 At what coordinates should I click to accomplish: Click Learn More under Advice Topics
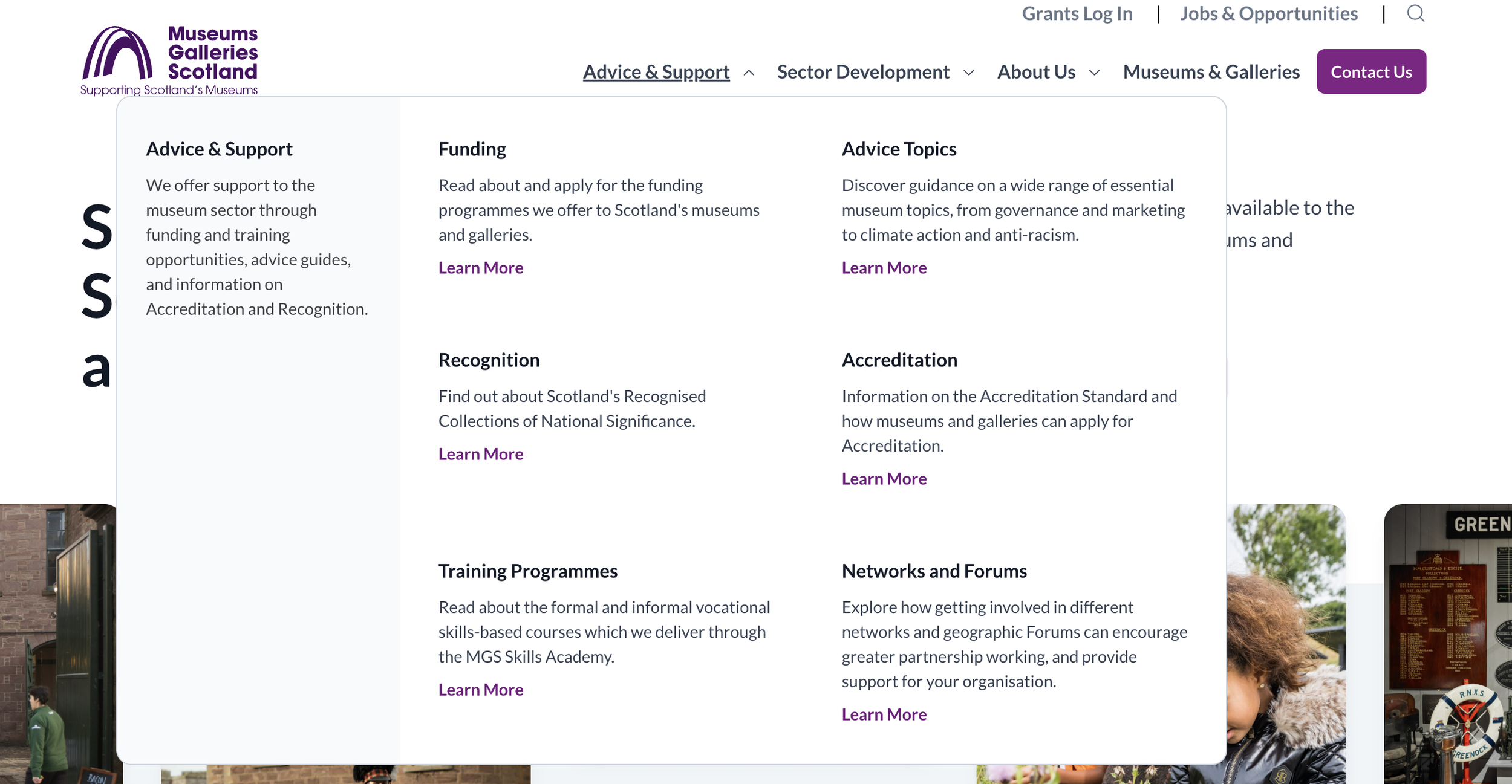click(884, 268)
